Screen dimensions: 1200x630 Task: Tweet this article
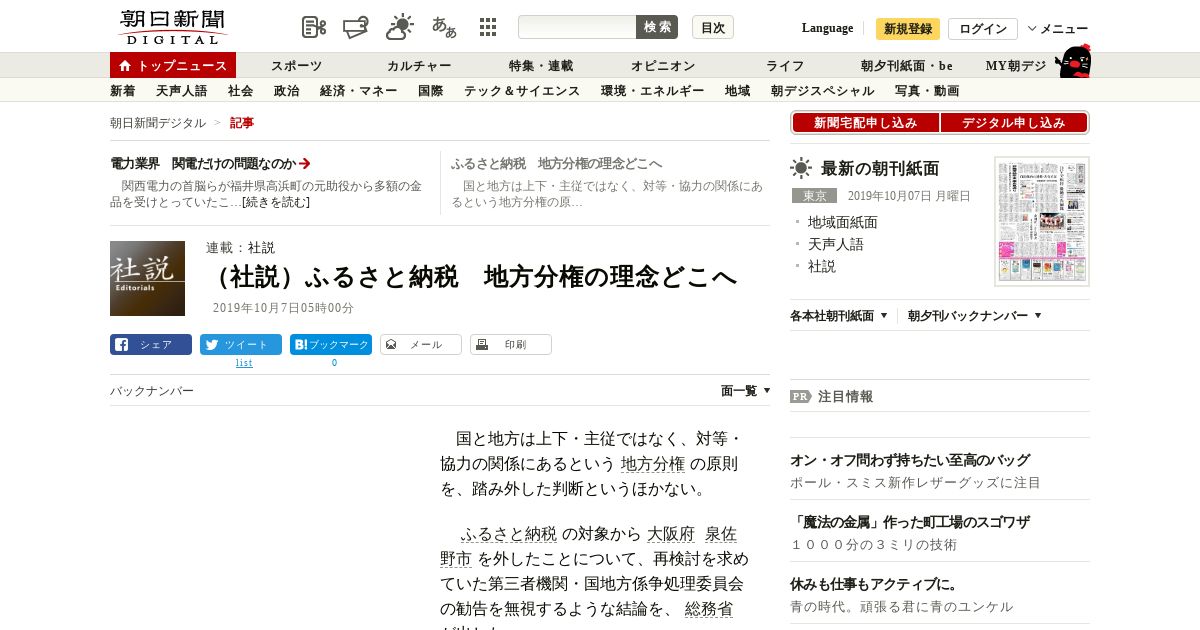241,345
